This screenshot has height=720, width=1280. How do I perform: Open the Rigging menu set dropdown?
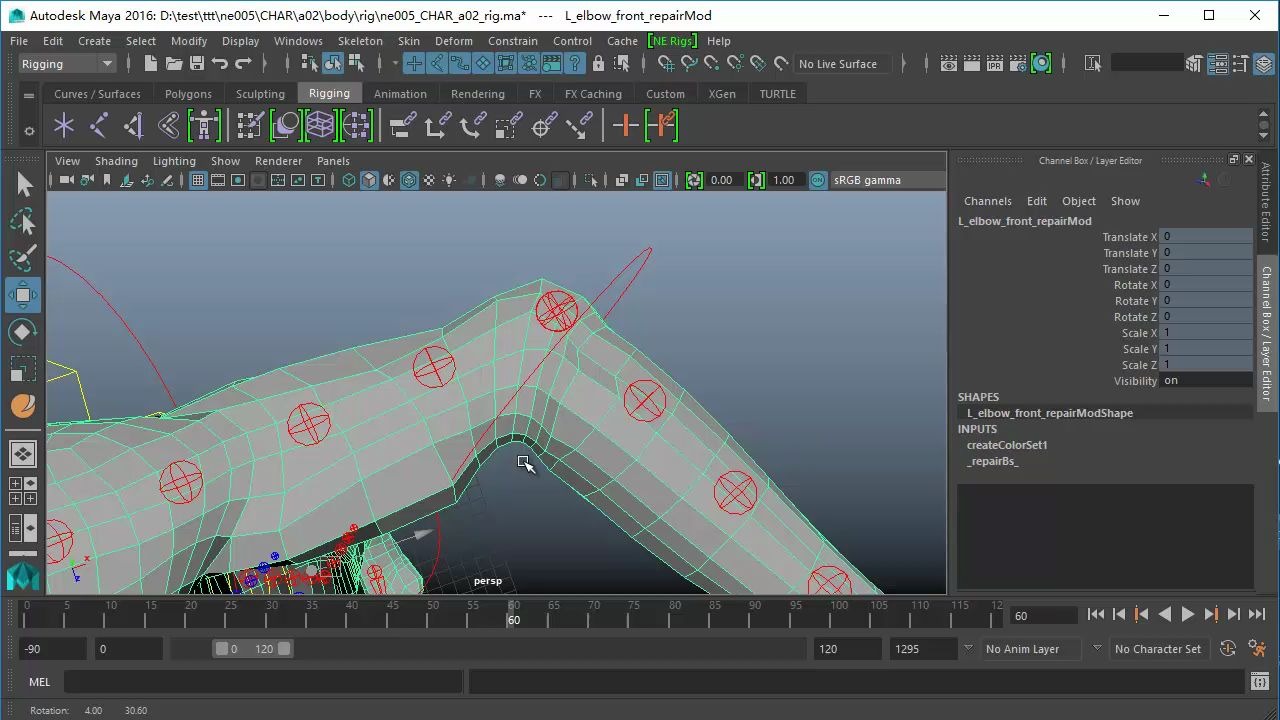click(x=67, y=64)
